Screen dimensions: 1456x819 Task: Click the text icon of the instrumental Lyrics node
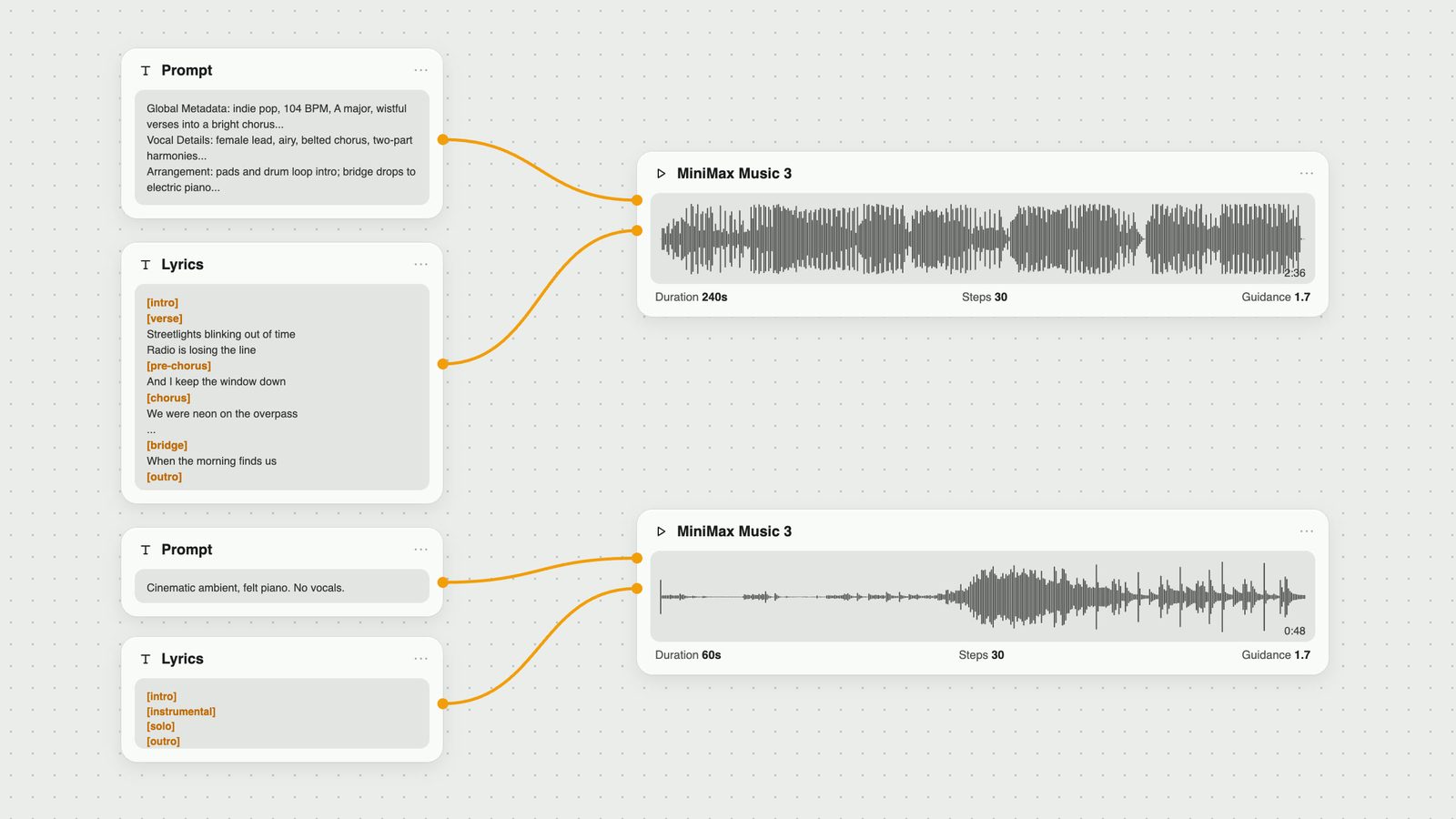pyautogui.click(x=146, y=659)
